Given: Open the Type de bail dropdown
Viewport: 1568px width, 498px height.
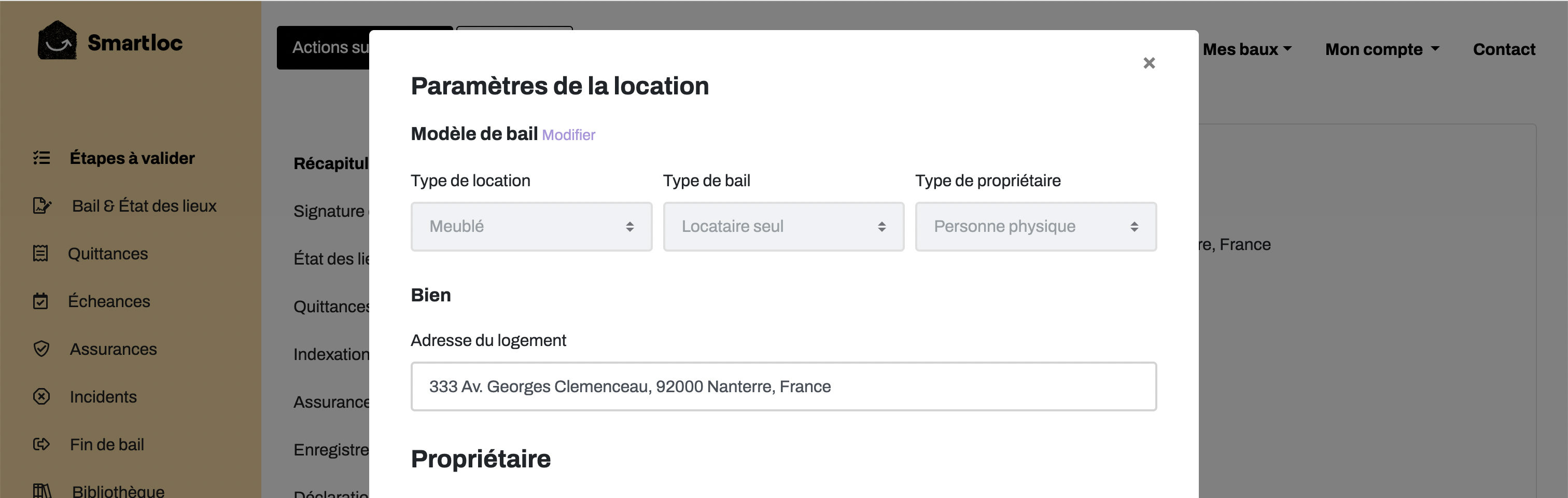Looking at the screenshot, I should tap(783, 227).
